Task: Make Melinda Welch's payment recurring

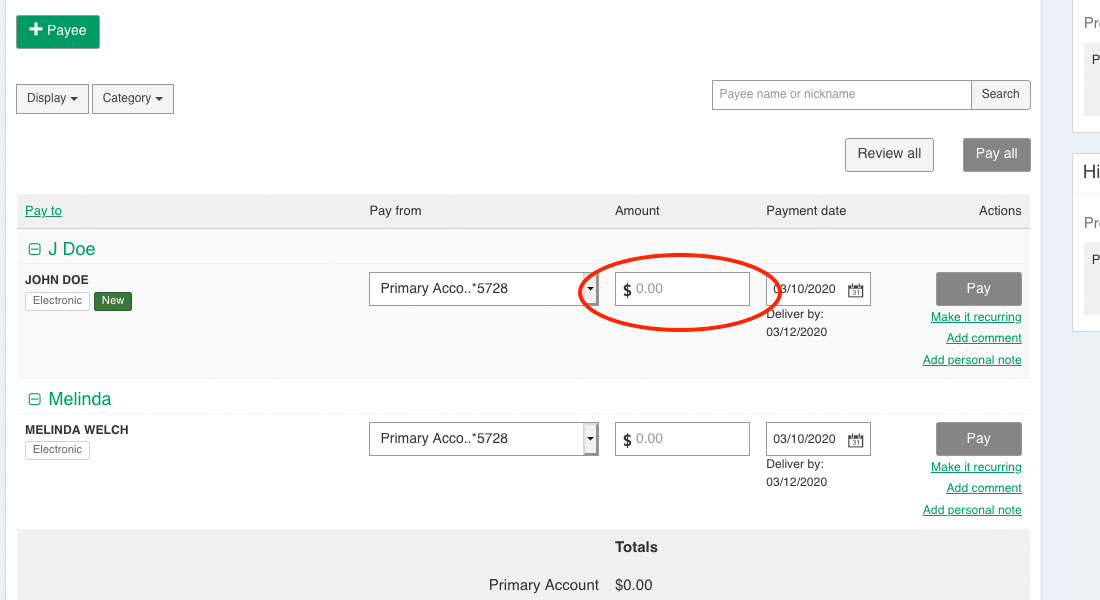Action: coord(976,467)
